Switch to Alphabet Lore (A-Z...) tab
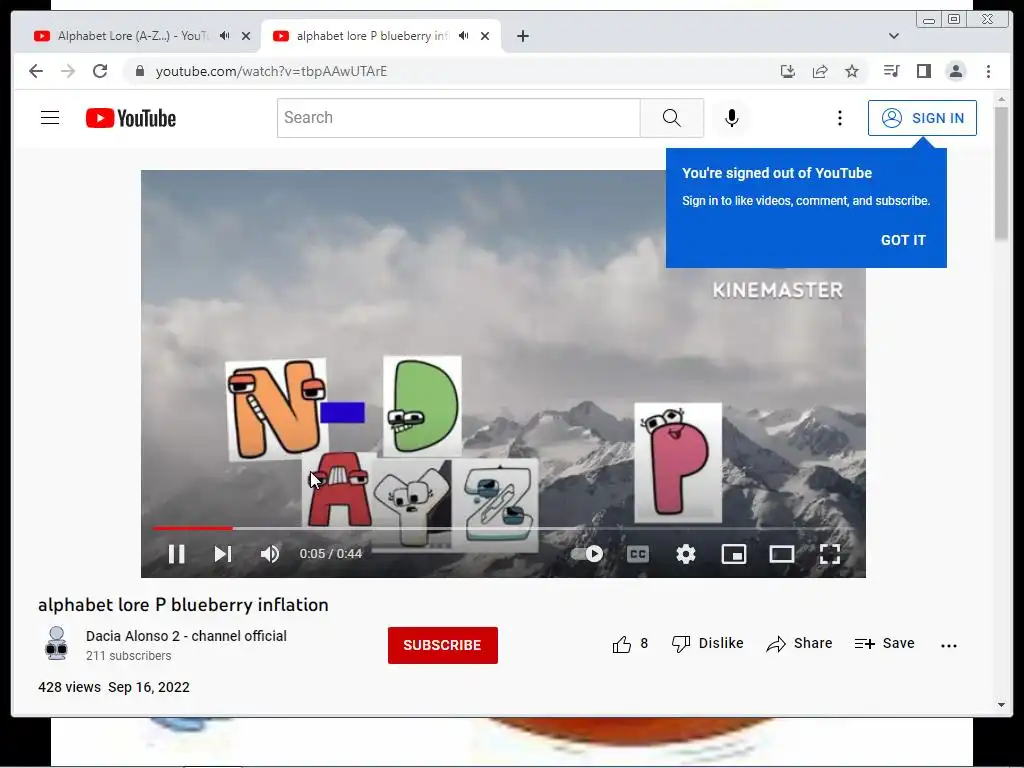 (x=133, y=36)
